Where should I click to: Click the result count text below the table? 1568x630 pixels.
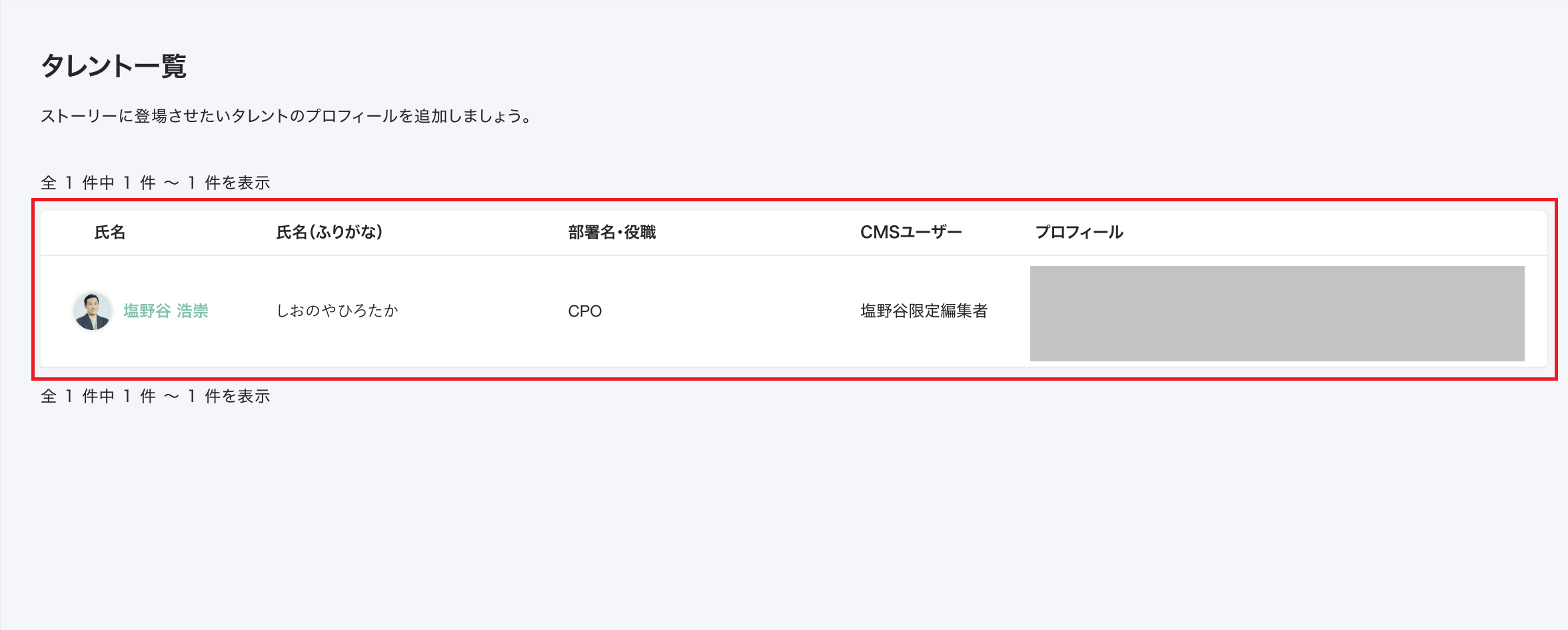[x=155, y=396]
